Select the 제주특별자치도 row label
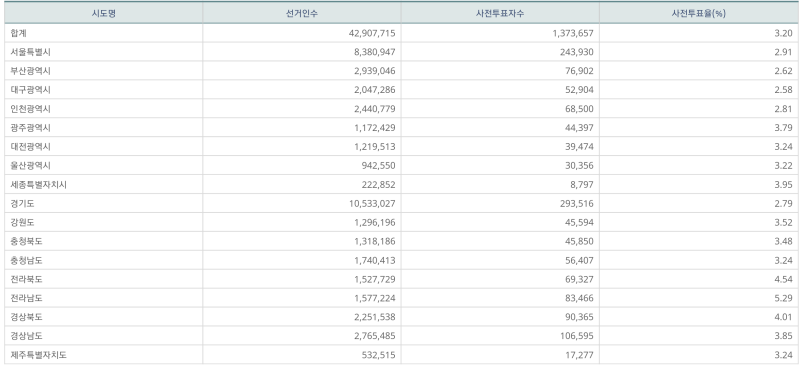Screen dimensions: 800x369 pos(39,355)
